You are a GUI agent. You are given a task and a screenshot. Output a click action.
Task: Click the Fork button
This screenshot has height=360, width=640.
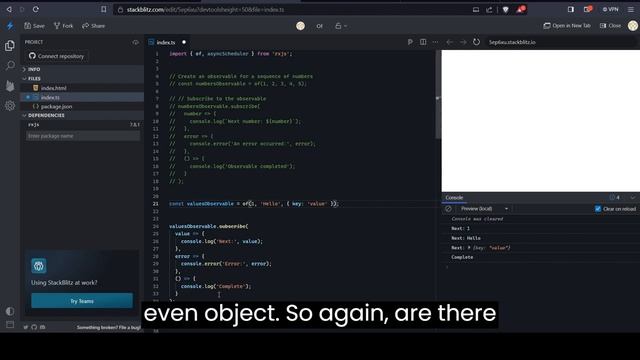pyautogui.click(x=63, y=26)
